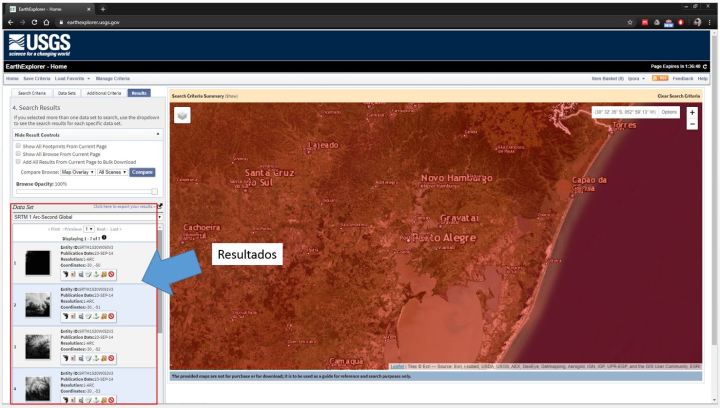This screenshot has width=720, height=408.
Task: Tick Add All Results to Bulk Download
Action: click(x=18, y=161)
